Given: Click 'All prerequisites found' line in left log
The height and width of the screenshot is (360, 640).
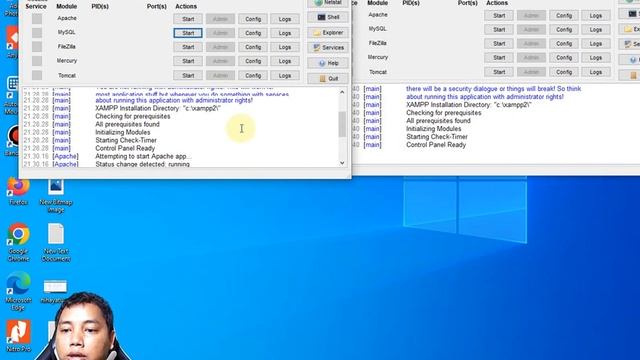Looking at the screenshot, I should tap(127, 124).
